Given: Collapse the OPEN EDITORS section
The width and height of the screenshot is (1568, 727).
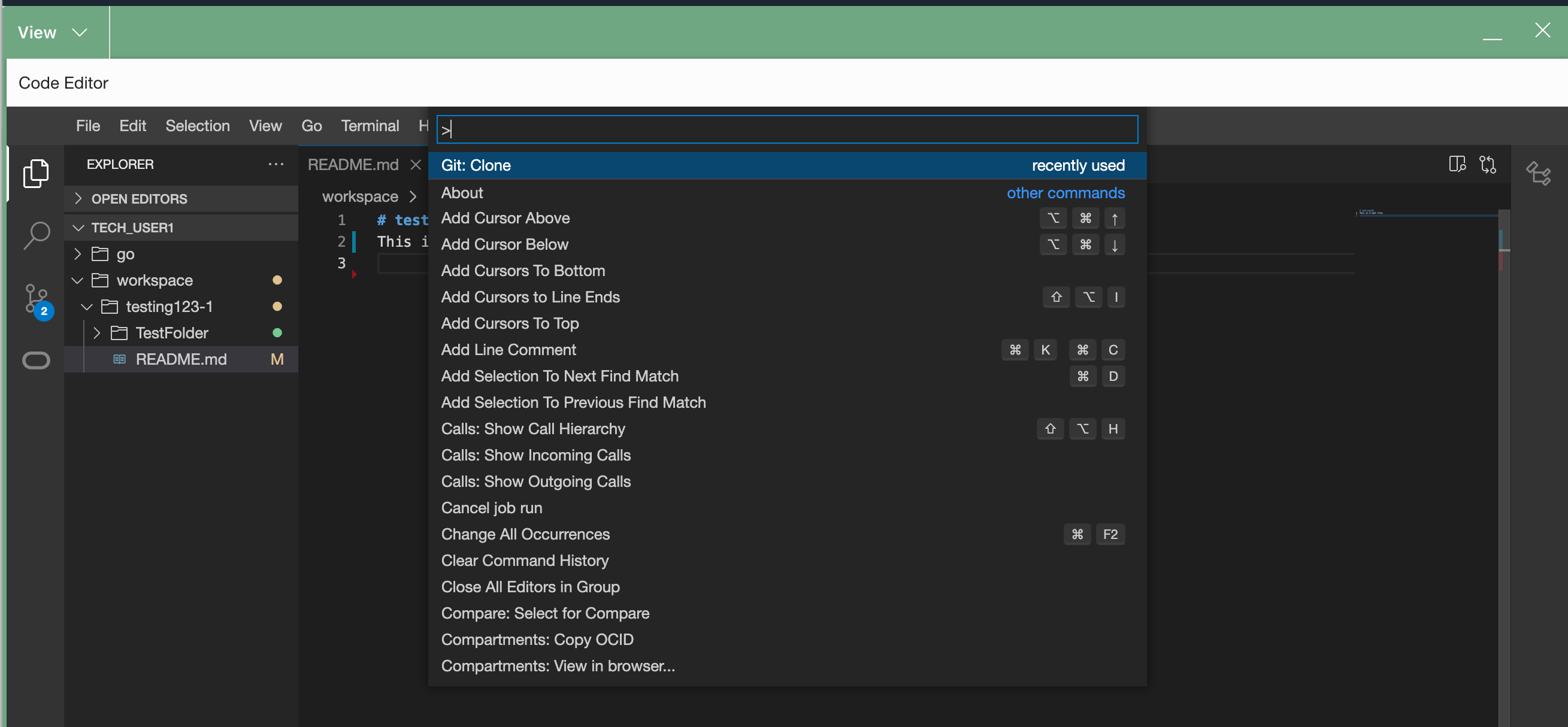Looking at the screenshot, I should [x=78, y=198].
